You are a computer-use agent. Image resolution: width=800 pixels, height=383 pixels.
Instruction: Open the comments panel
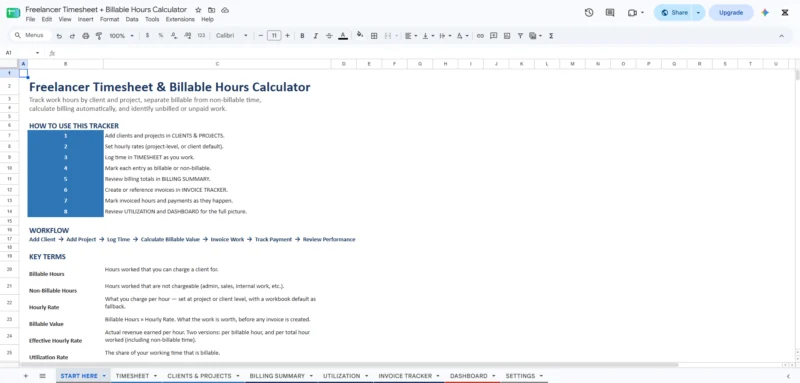pyautogui.click(x=610, y=13)
